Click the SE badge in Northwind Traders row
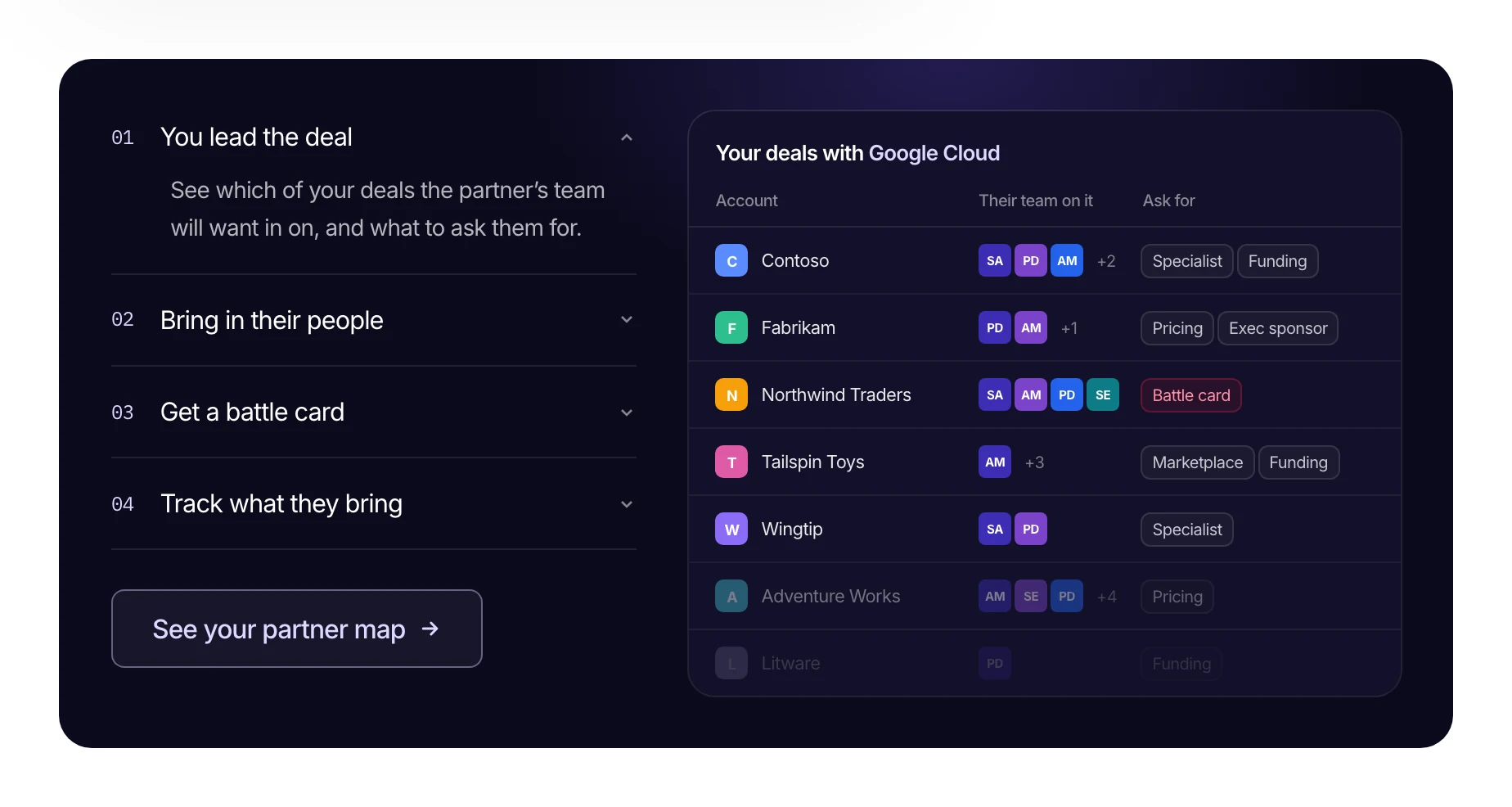1512x807 pixels. [x=1103, y=395]
